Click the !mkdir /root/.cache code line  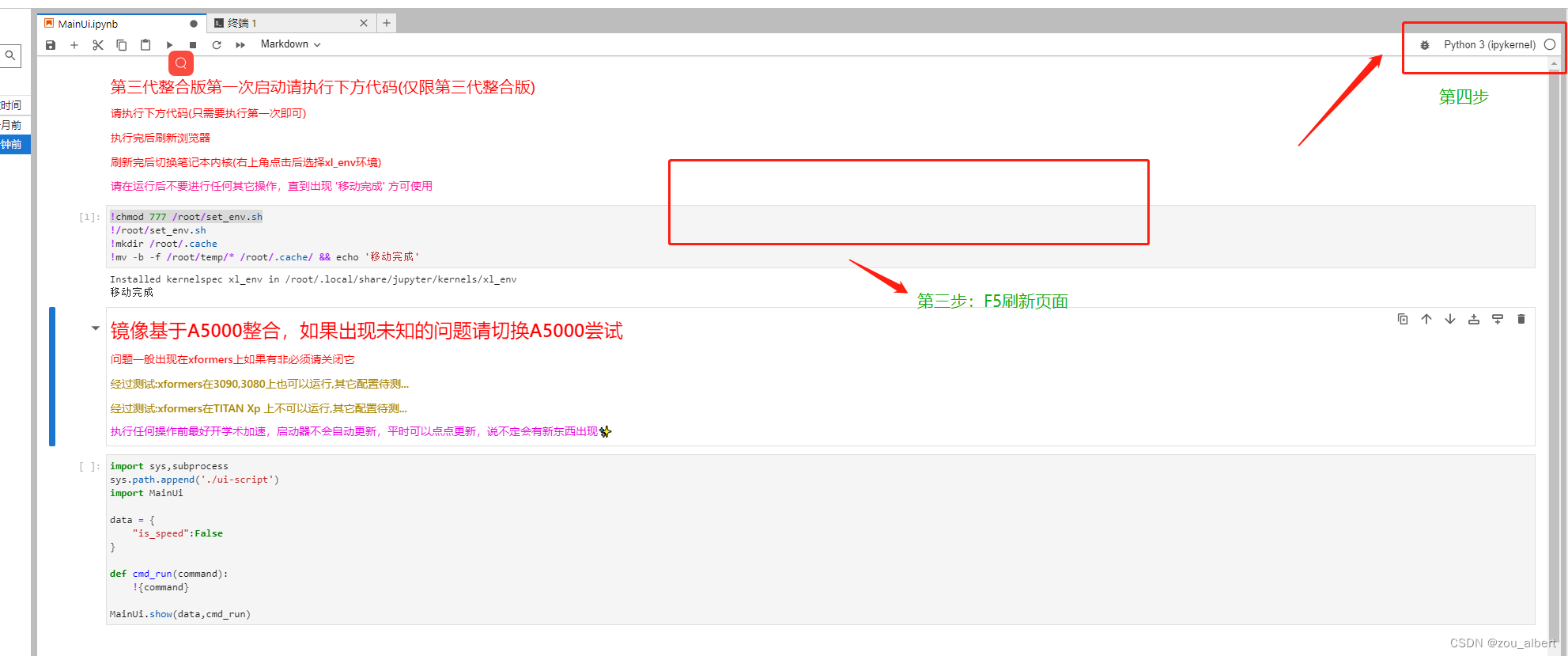(x=164, y=244)
